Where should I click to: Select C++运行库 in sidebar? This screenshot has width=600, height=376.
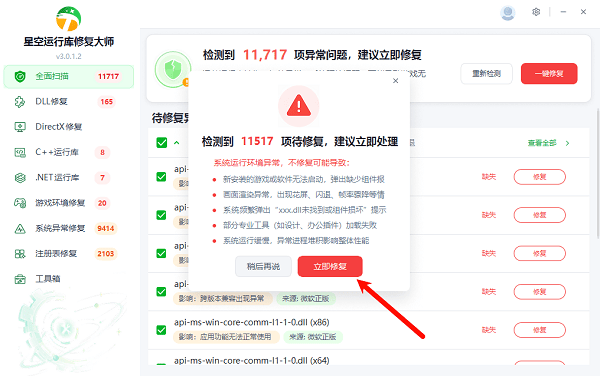click(69, 152)
